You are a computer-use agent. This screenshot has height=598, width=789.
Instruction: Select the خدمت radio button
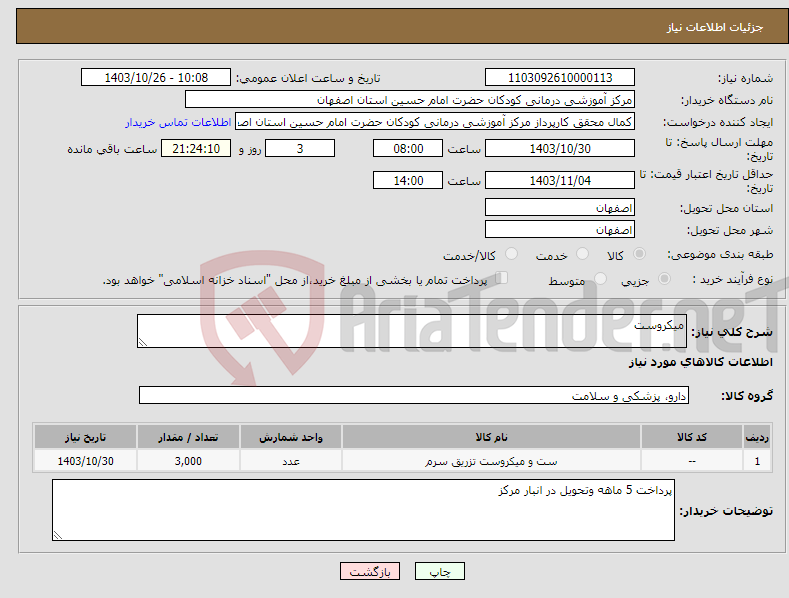(x=582, y=254)
